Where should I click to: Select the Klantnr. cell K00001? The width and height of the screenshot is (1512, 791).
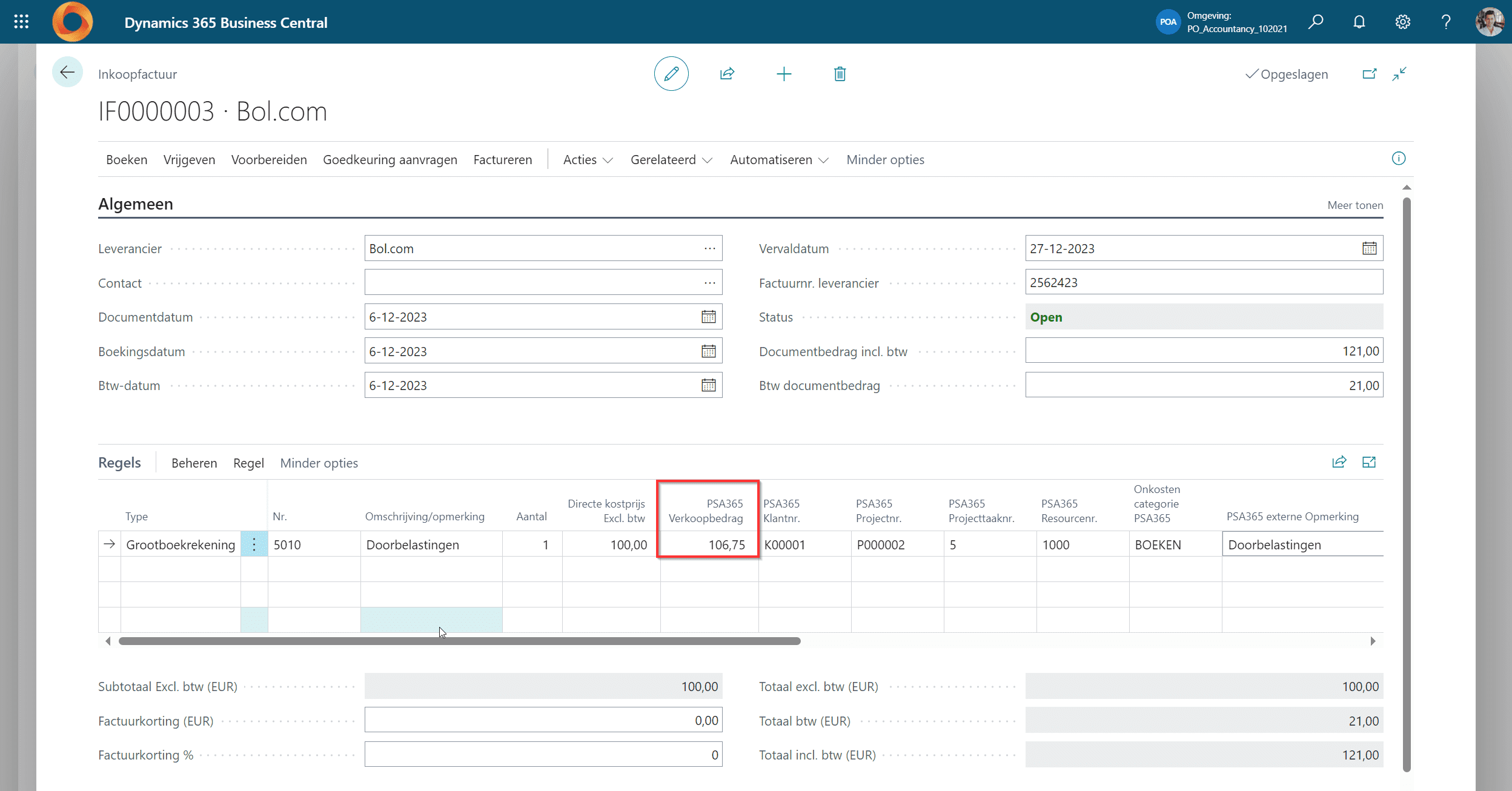click(x=804, y=544)
